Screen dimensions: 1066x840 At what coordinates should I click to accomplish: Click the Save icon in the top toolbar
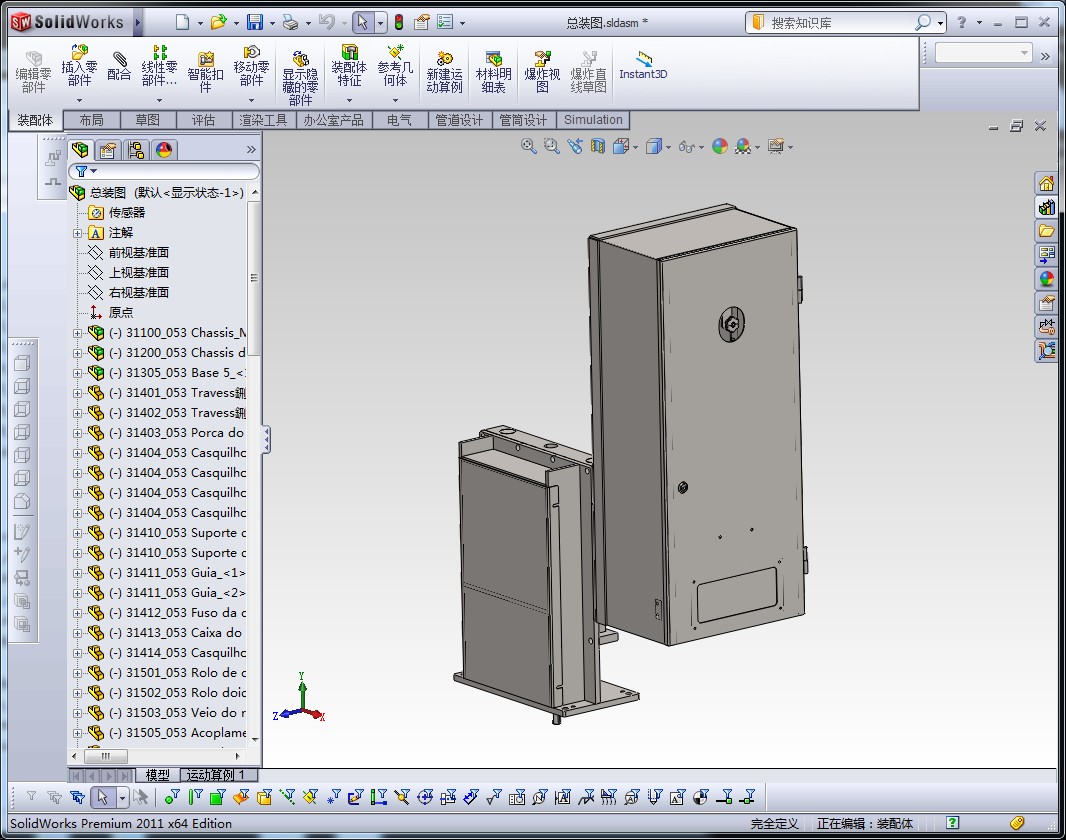coord(255,22)
